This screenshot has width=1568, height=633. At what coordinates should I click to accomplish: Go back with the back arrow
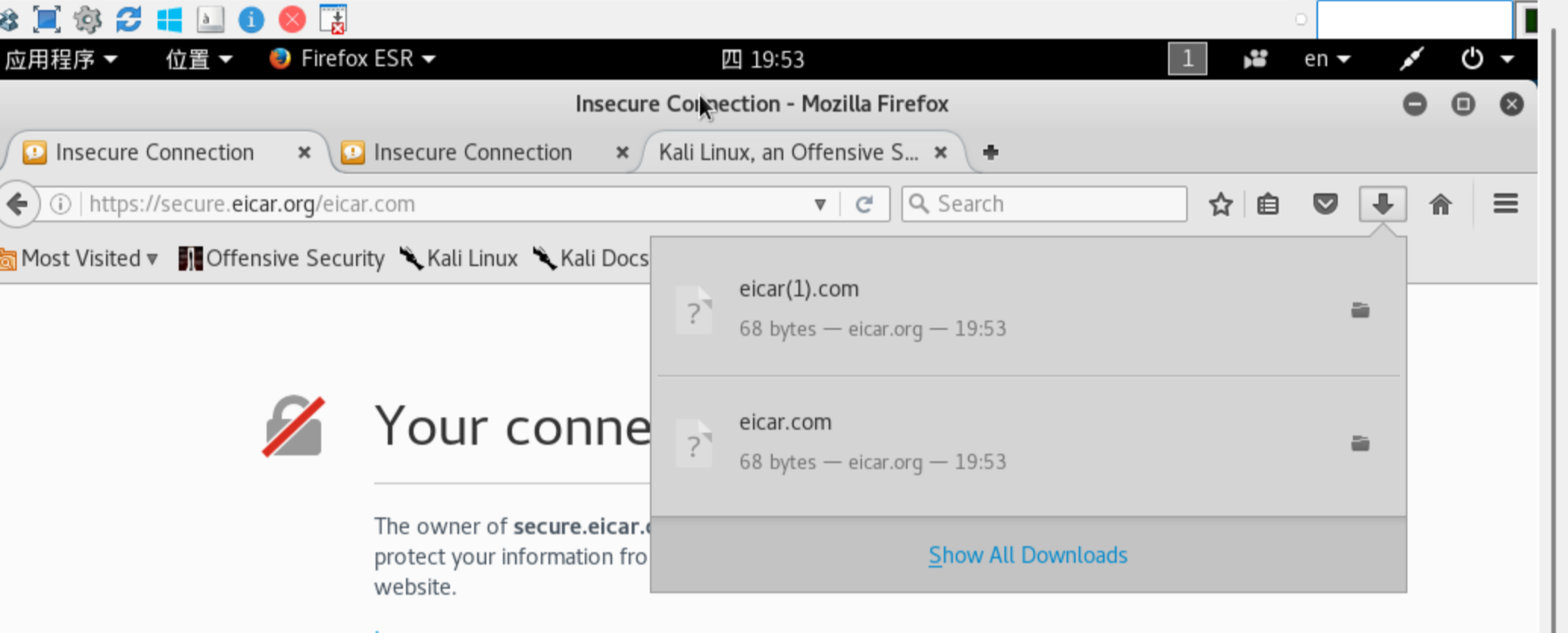tap(17, 204)
